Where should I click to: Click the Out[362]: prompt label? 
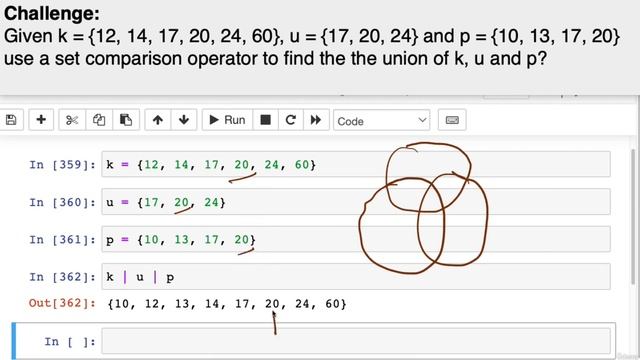(62, 303)
